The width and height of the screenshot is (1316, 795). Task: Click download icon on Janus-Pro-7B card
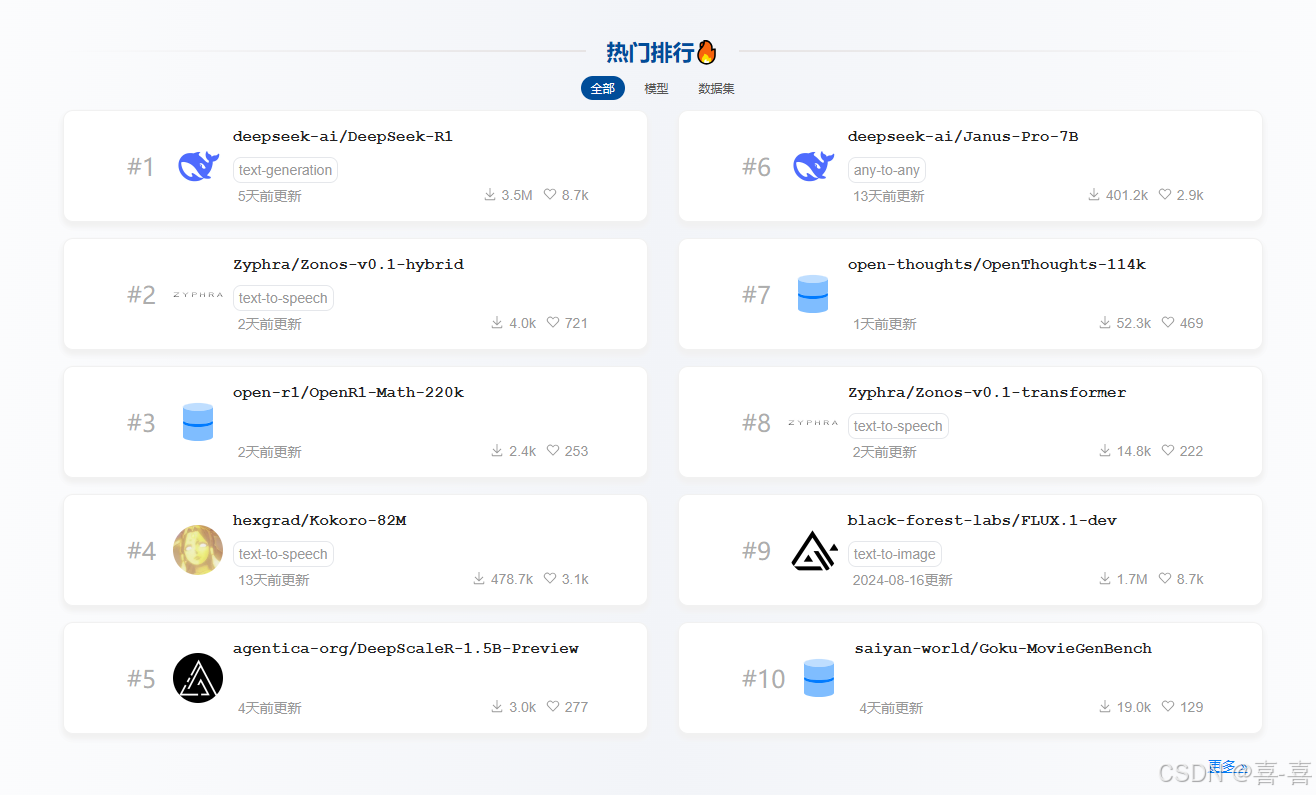coord(1094,195)
